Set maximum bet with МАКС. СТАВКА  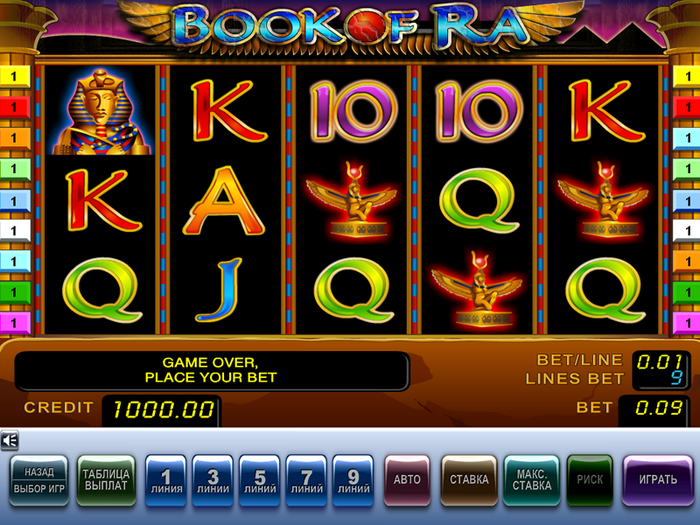pyautogui.click(x=532, y=480)
